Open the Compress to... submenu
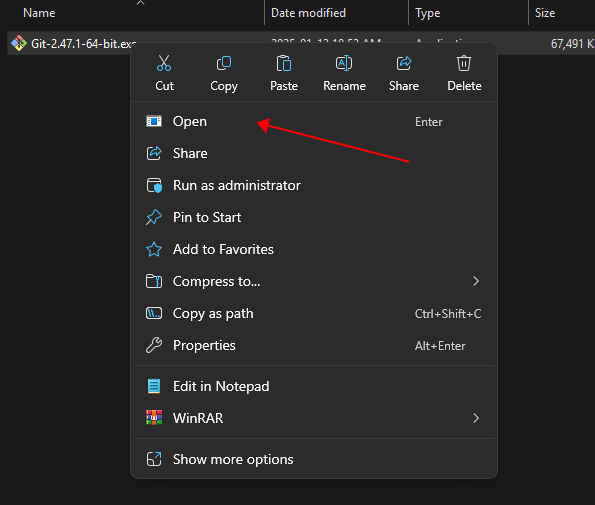This screenshot has height=505, width=595. click(x=314, y=282)
